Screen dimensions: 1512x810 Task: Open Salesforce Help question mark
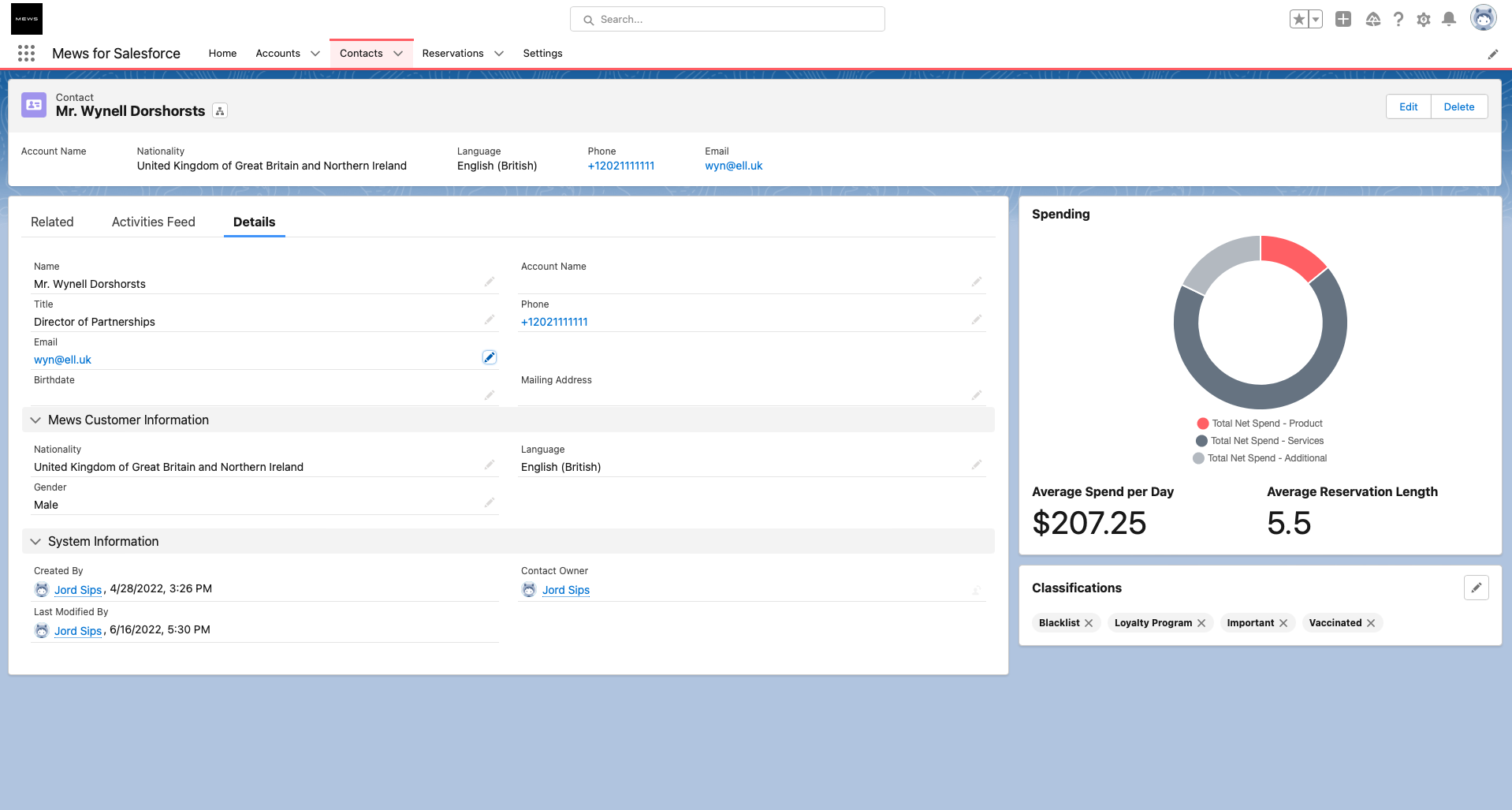1398,19
